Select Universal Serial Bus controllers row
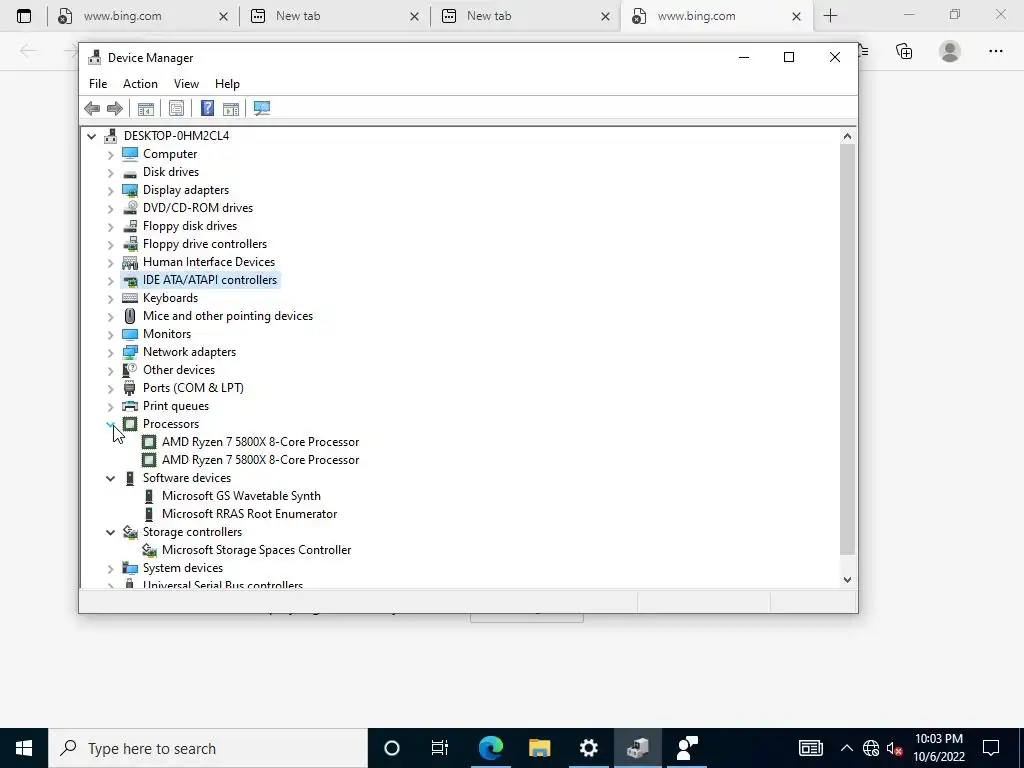Screen dimensions: 1024x768 point(223,584)
